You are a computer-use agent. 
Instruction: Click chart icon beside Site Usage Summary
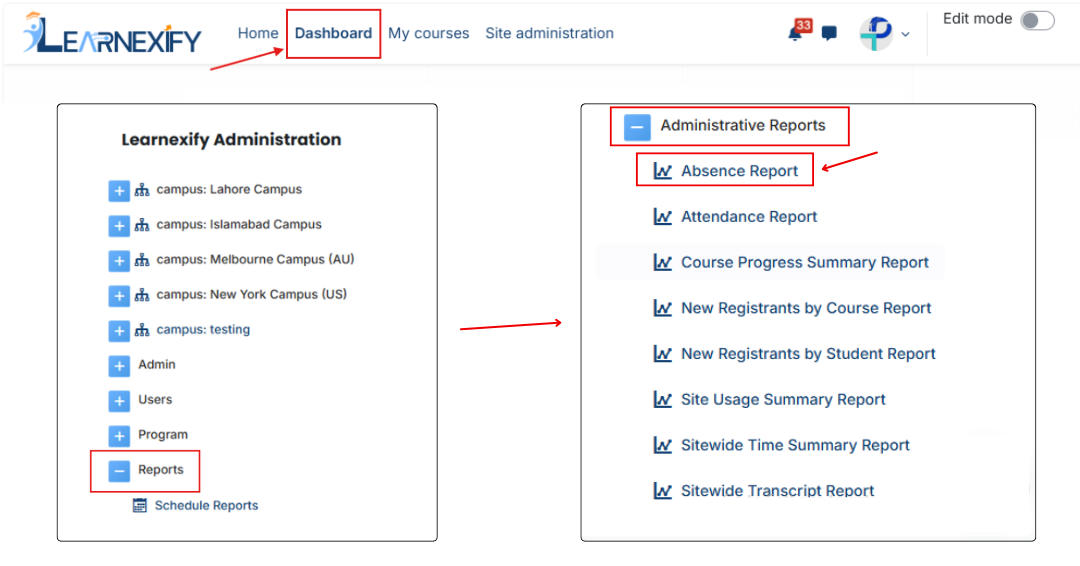click(x=663, y=399)
